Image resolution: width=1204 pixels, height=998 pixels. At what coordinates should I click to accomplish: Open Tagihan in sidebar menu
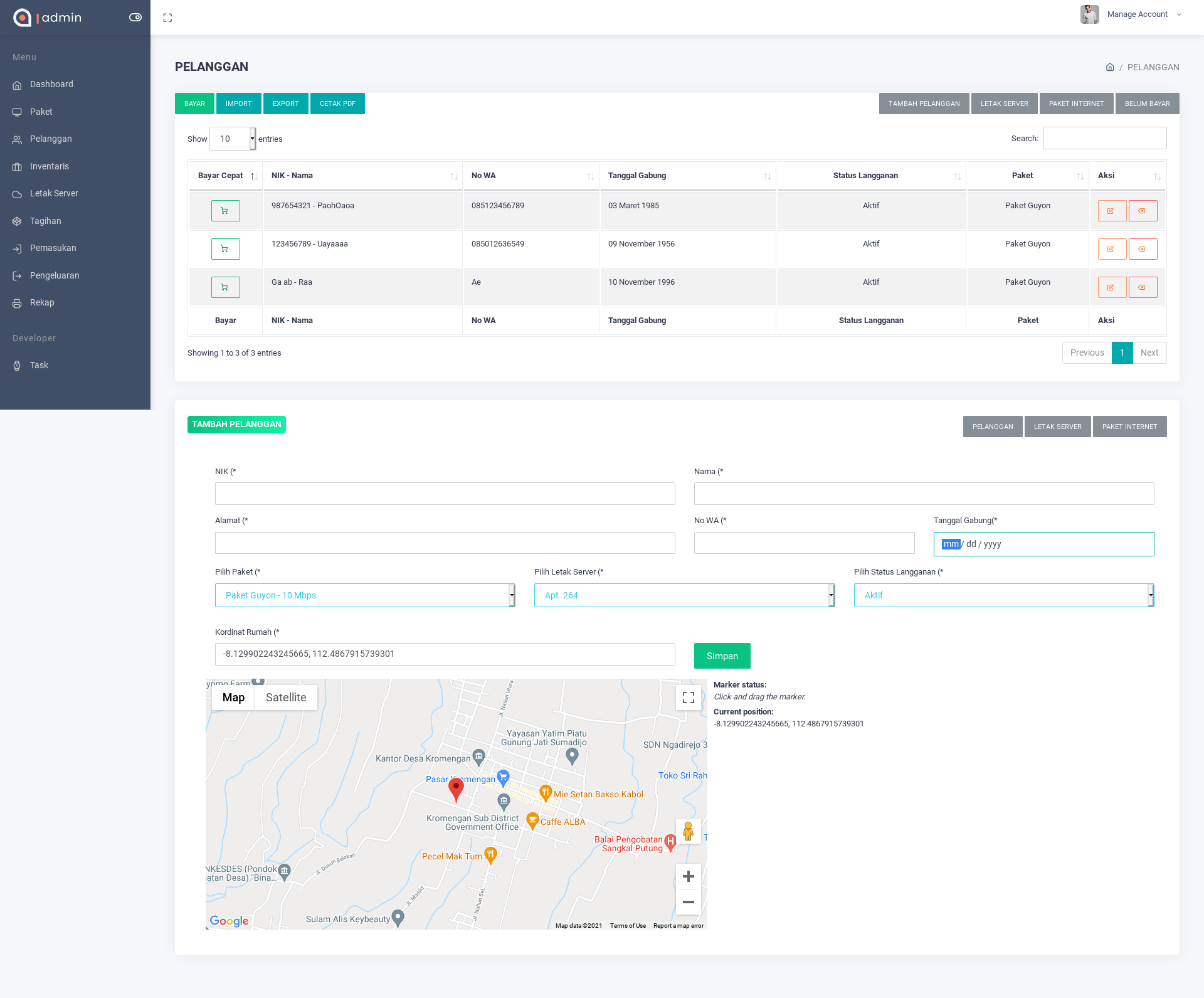click(x=46, y=221)
